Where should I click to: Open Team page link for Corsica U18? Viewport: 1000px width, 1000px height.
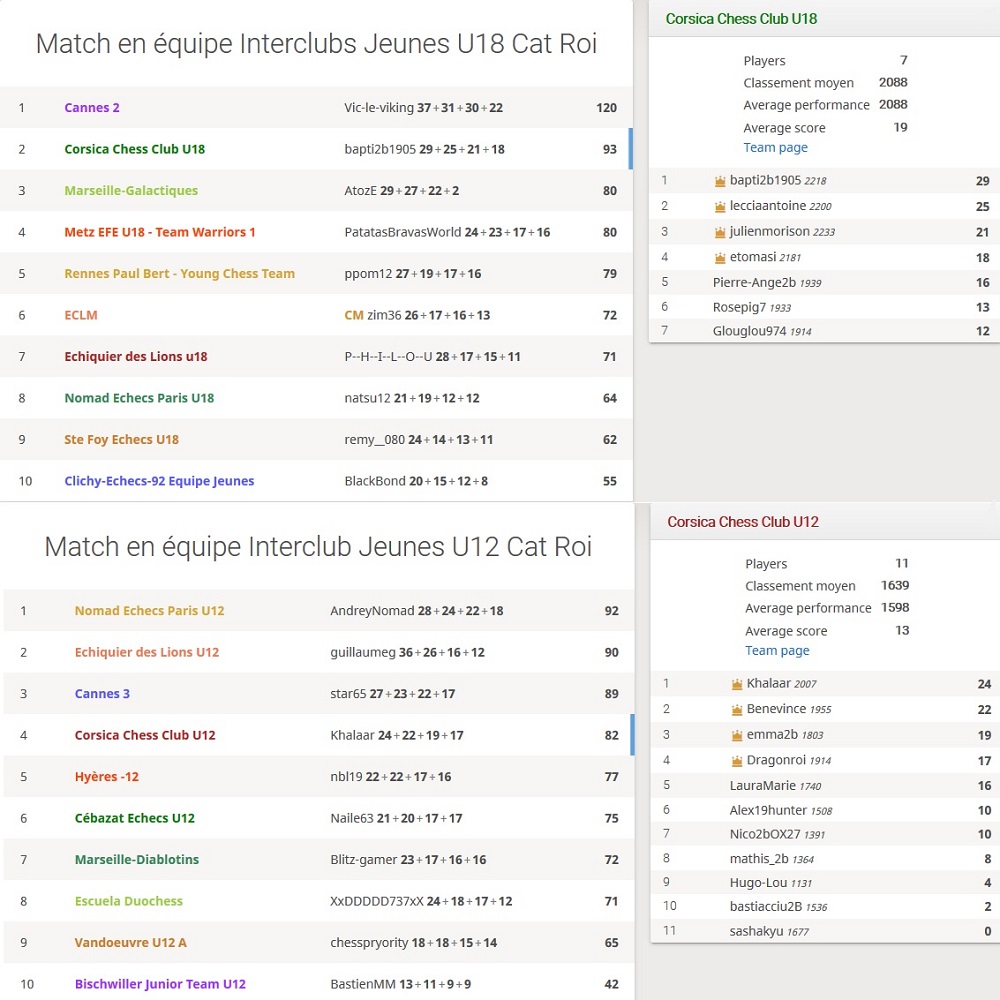(775, 148)
